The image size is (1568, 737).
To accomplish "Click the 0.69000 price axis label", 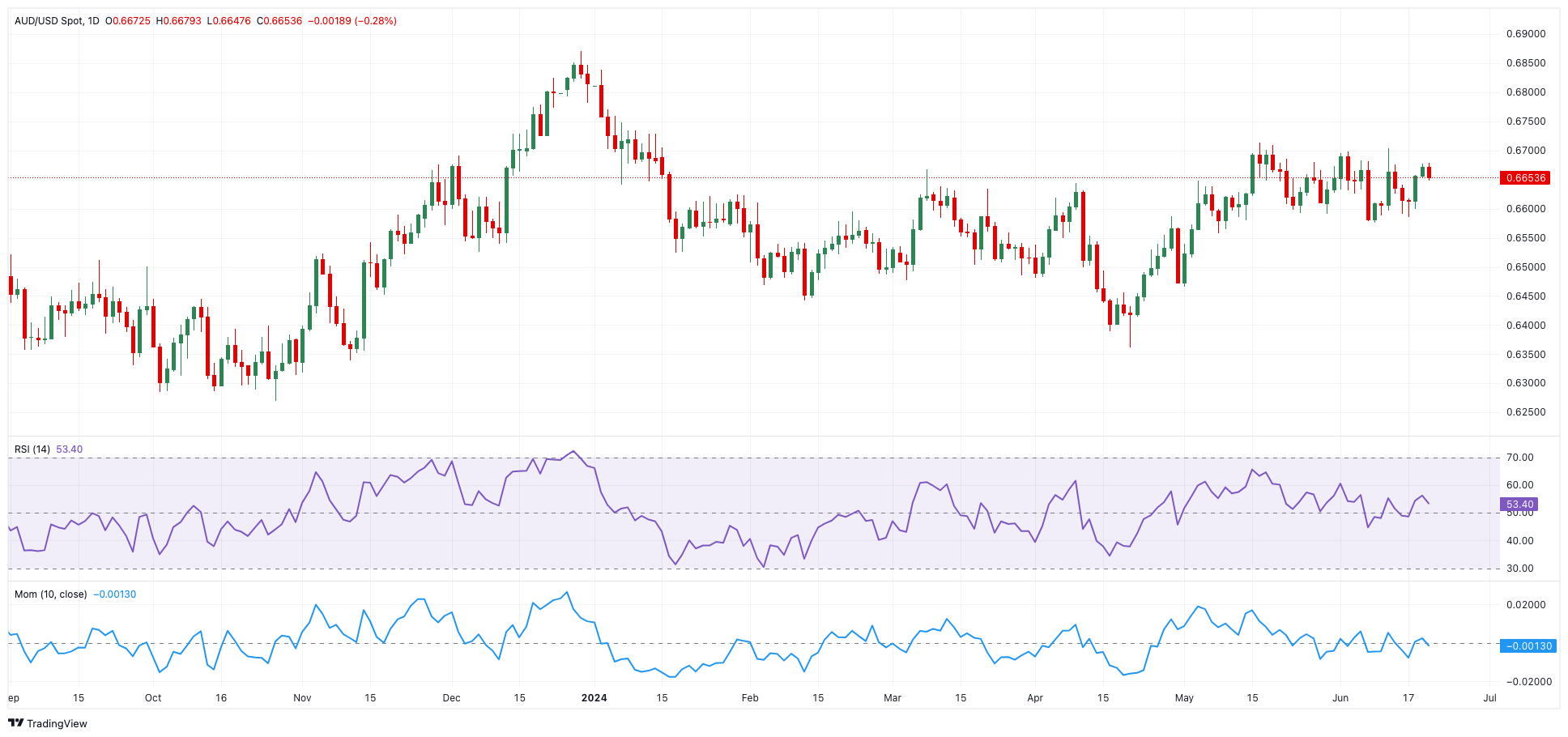I will (1525, 34).
